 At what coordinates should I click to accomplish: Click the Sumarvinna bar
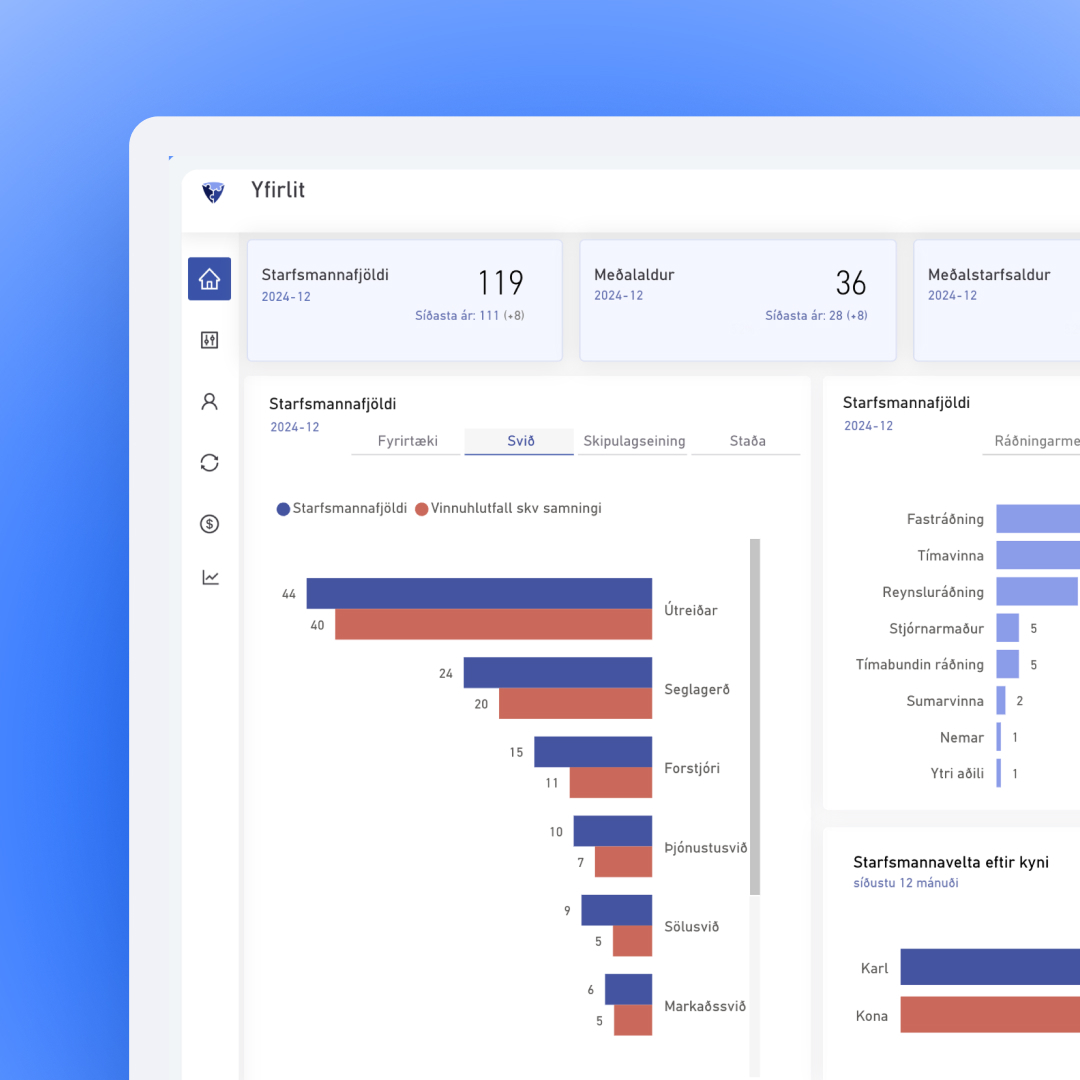click(1001, 700)
